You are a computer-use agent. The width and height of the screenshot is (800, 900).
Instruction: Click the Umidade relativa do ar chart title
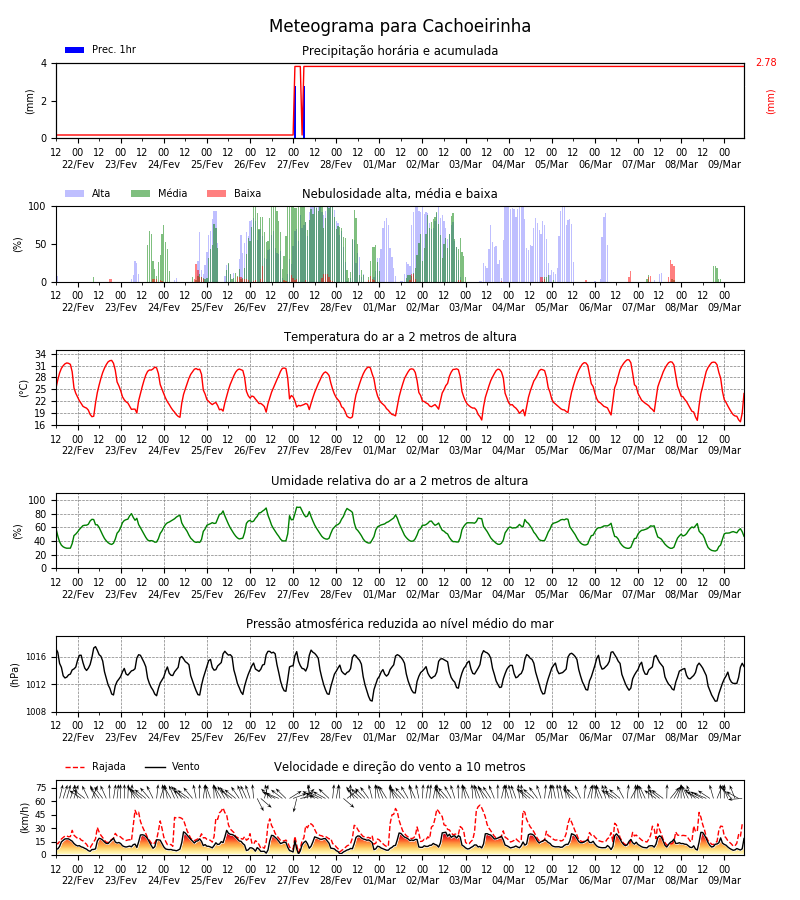pyautogui.click(x=400, y=480)
